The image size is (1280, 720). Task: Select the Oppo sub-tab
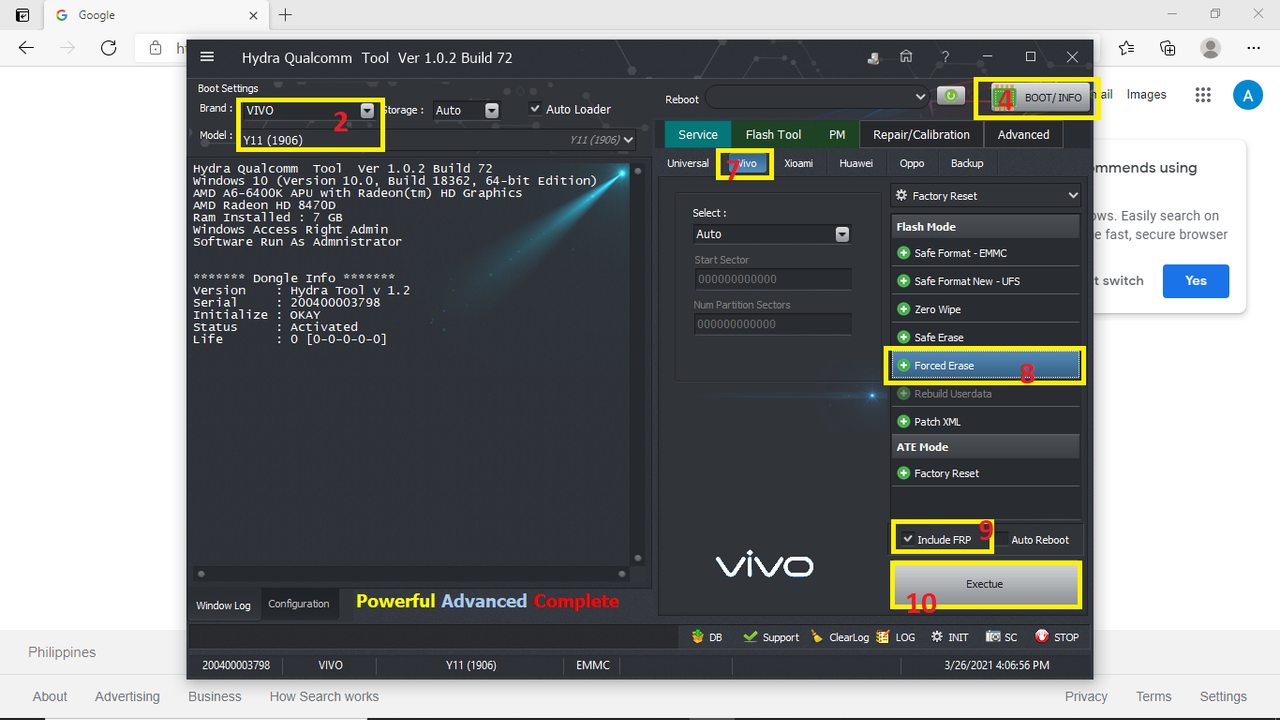point(912,163)
